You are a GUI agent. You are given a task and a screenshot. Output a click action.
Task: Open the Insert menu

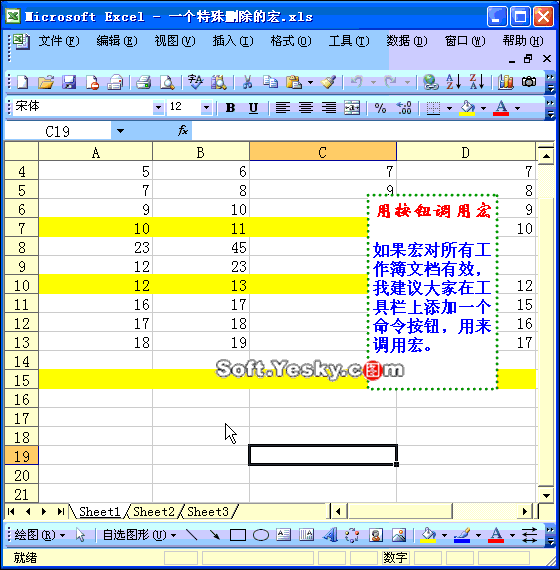(x=233, y=41)
